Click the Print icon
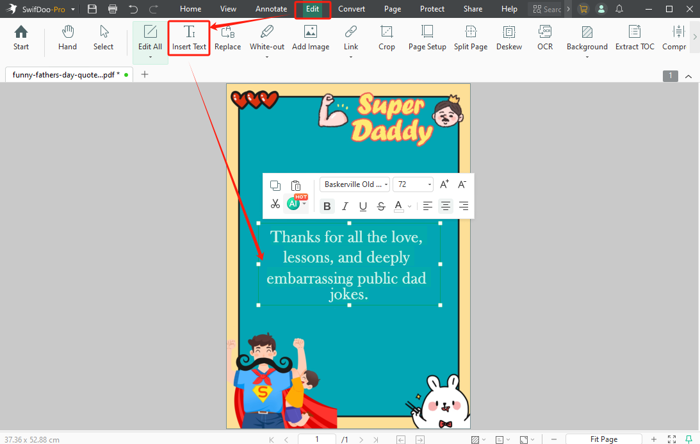 pyautogui.click(x=112, y=9)
